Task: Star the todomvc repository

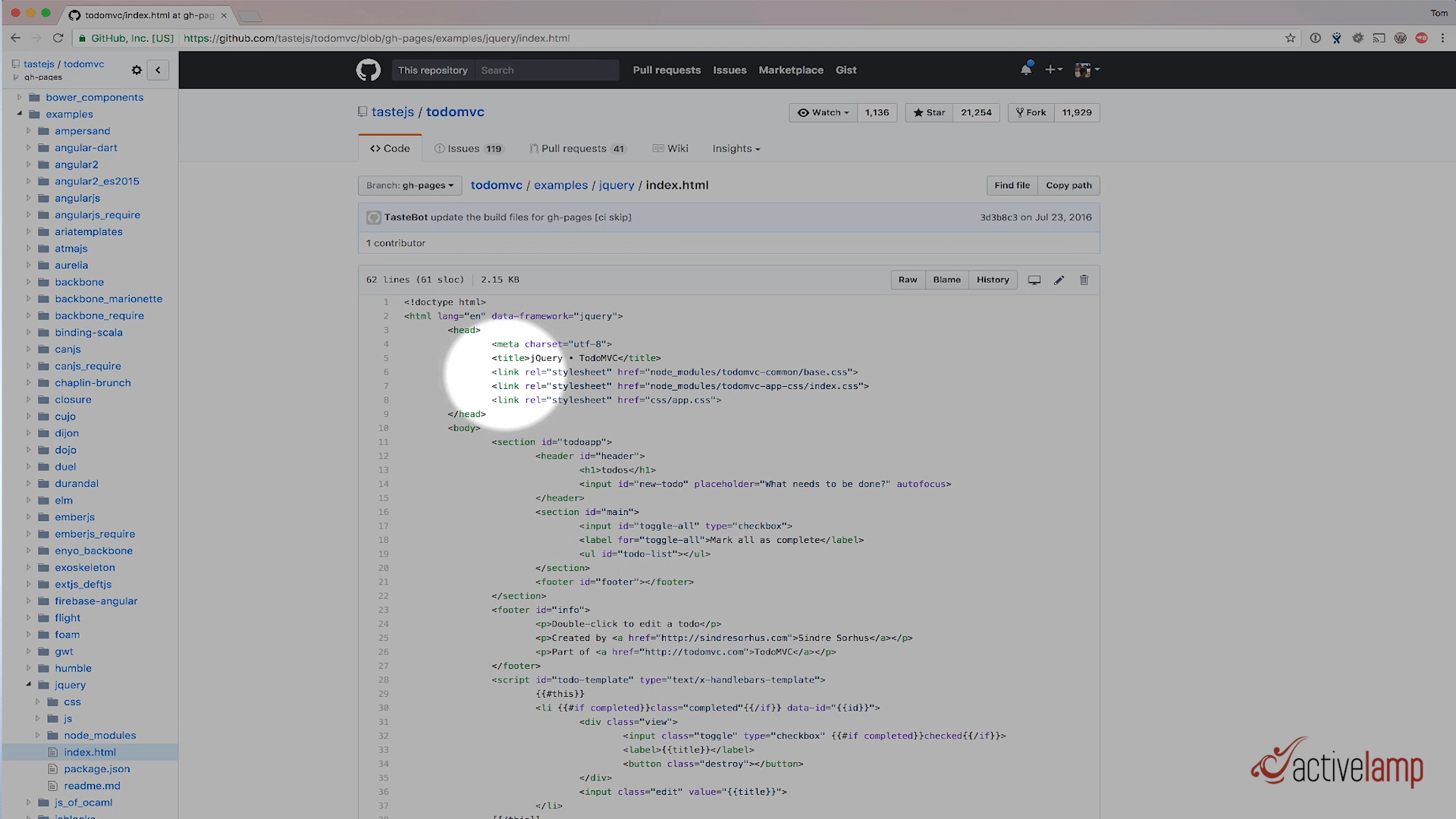Action: 929,112
